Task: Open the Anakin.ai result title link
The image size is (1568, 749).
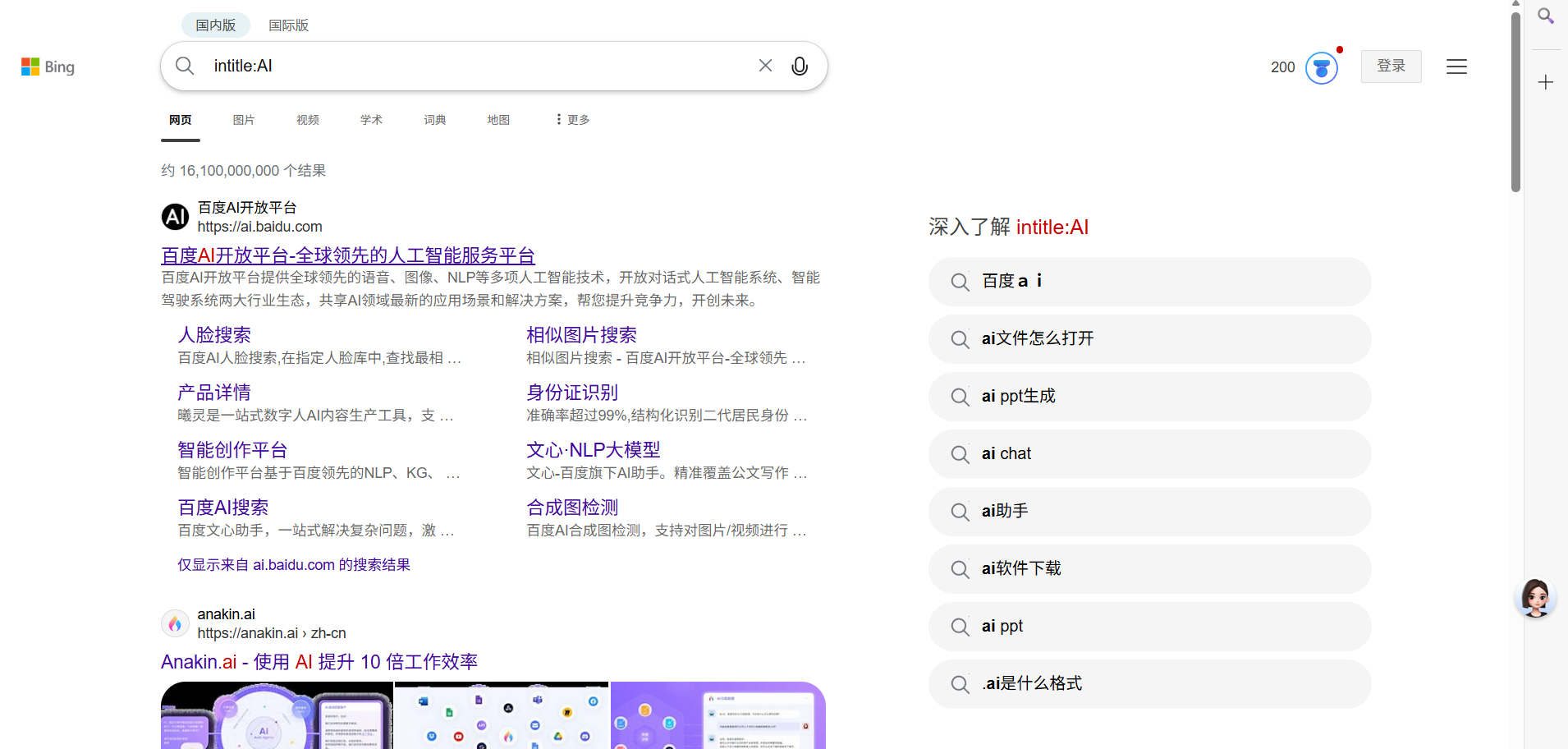Action: (x=319, y=662)
